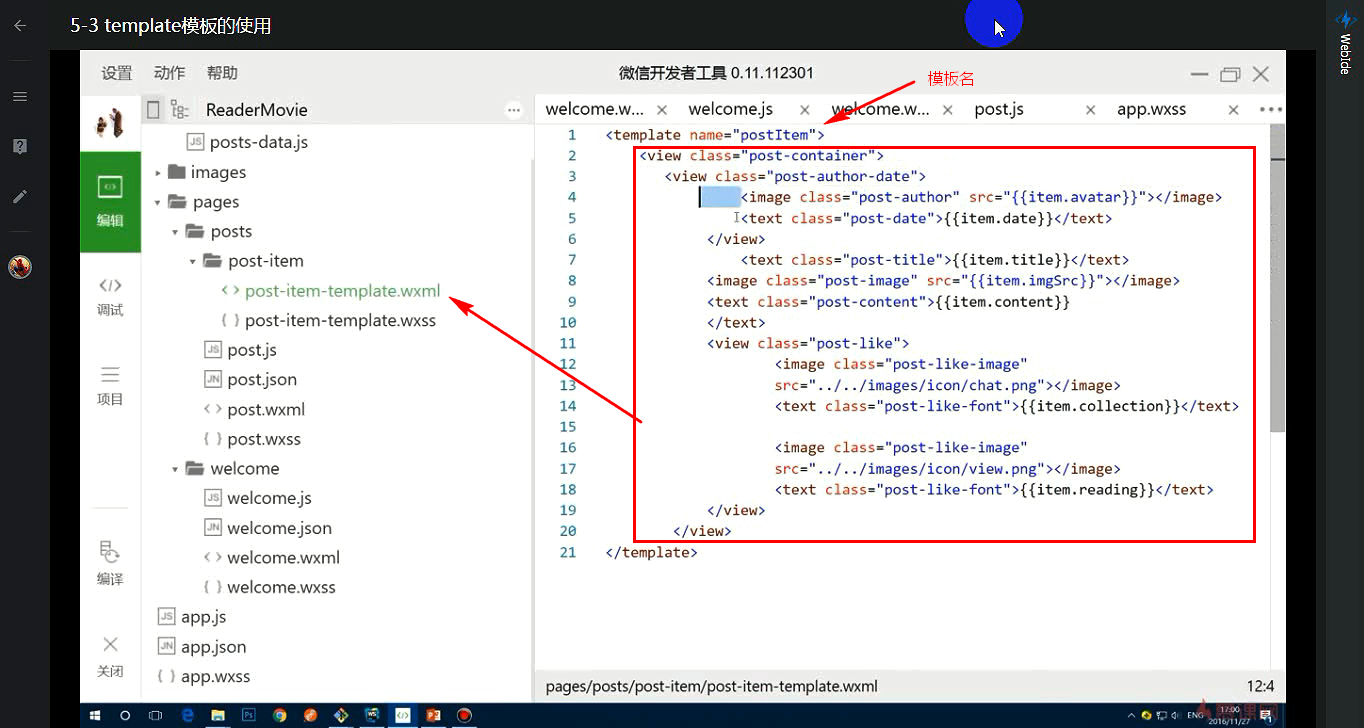1364x728 pixels.
Task: Open welcome.js in the file tree
Action: point(258,498)
